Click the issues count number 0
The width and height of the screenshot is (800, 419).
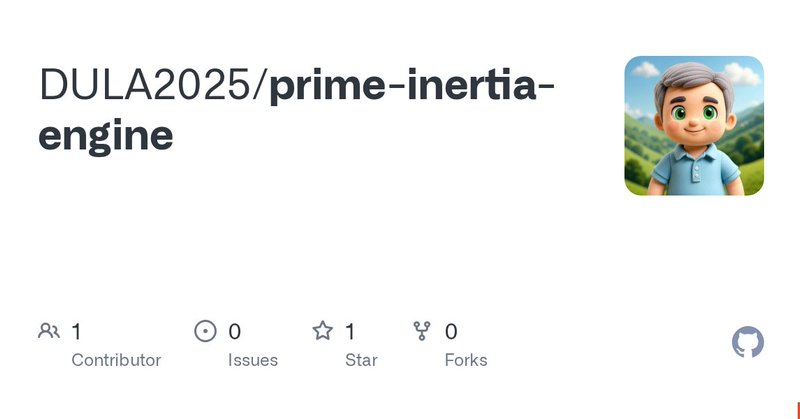pyautogui.click(x=234, y=331)
